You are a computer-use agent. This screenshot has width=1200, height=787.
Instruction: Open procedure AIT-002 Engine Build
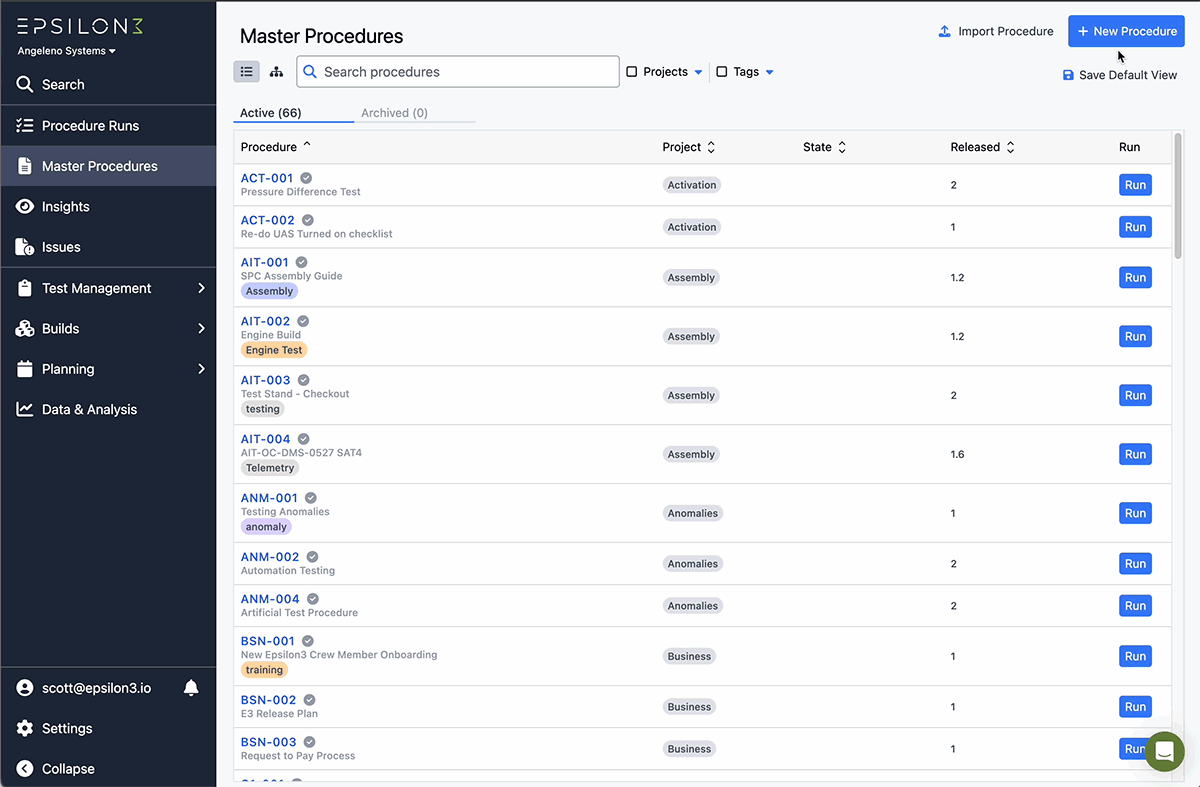click(x=264, y=321)
